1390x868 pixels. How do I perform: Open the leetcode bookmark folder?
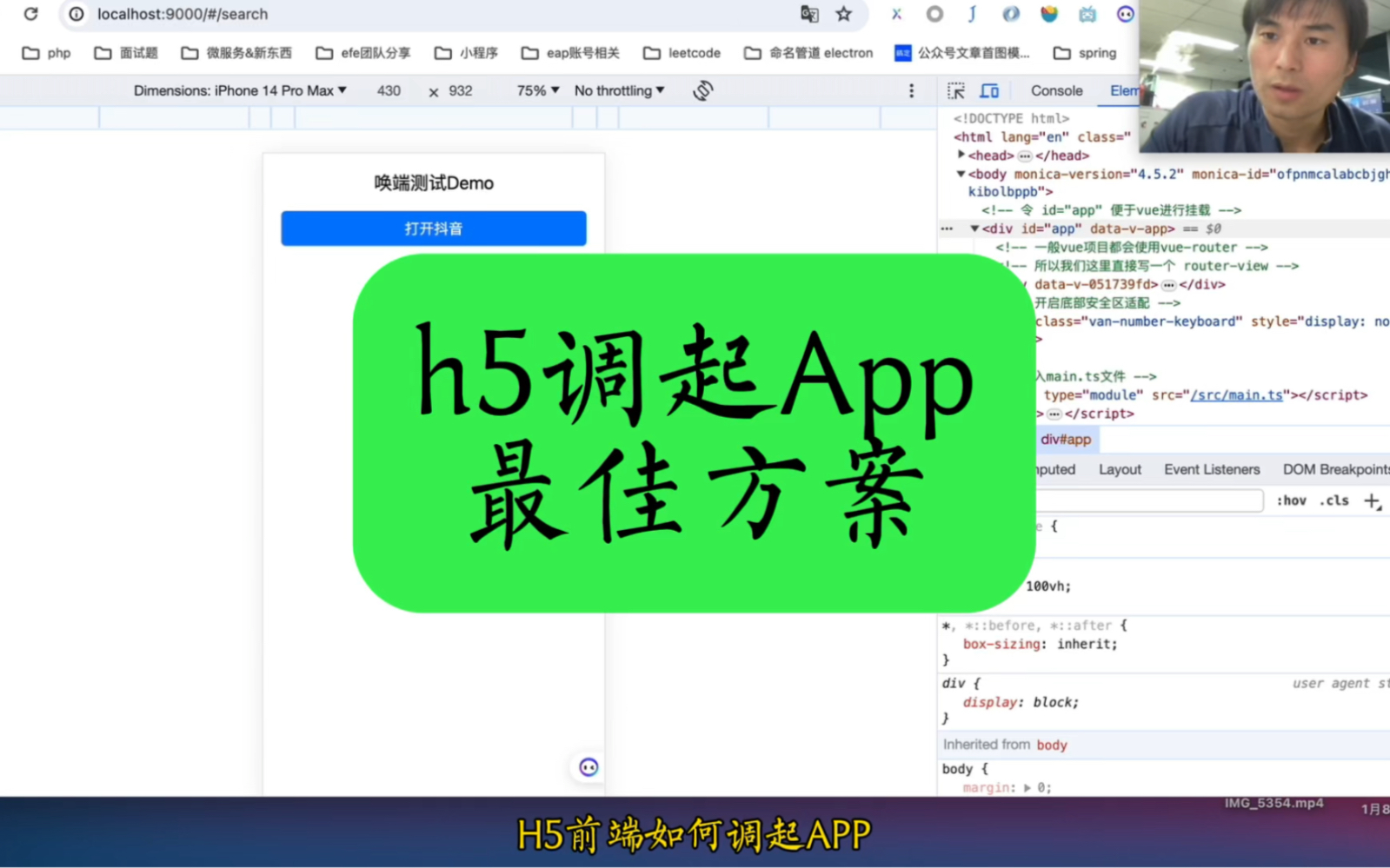(682, 53)
